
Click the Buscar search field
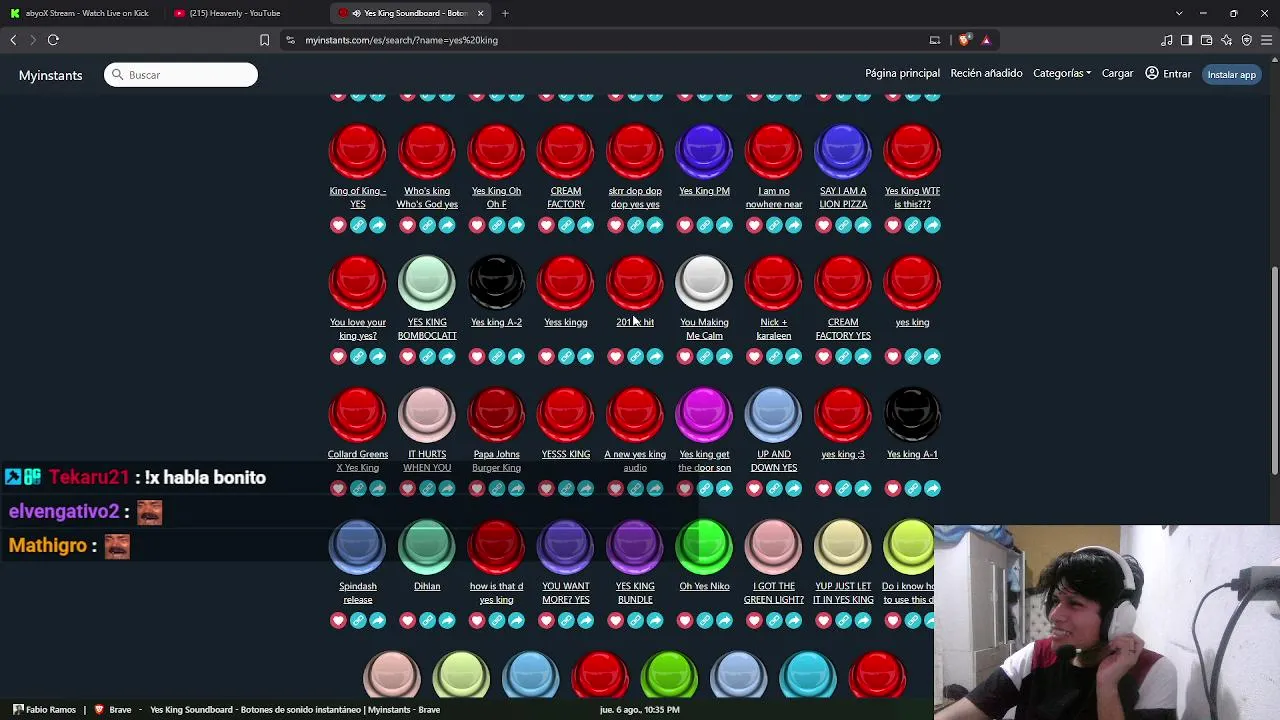(181, 75)
